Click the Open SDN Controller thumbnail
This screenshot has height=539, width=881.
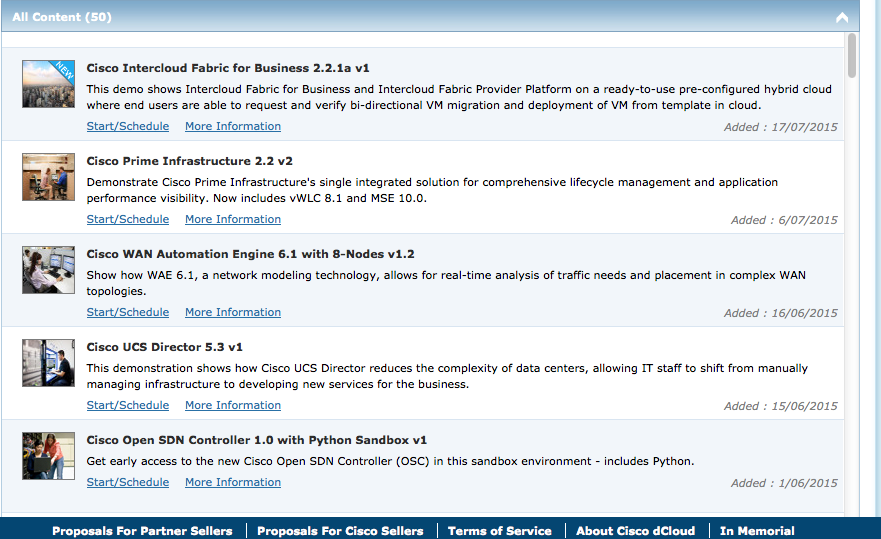(48, 456)
